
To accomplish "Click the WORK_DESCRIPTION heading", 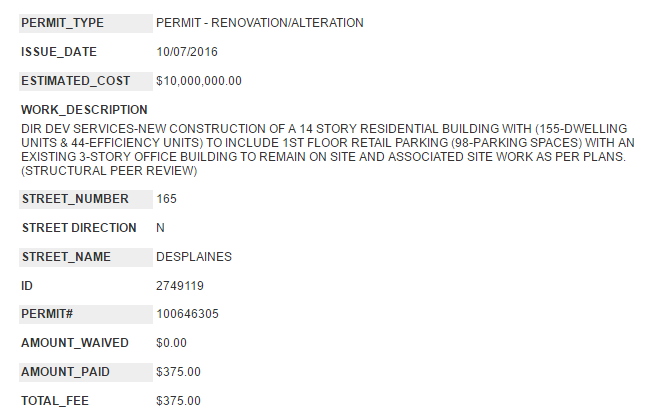I will point(84,109).
